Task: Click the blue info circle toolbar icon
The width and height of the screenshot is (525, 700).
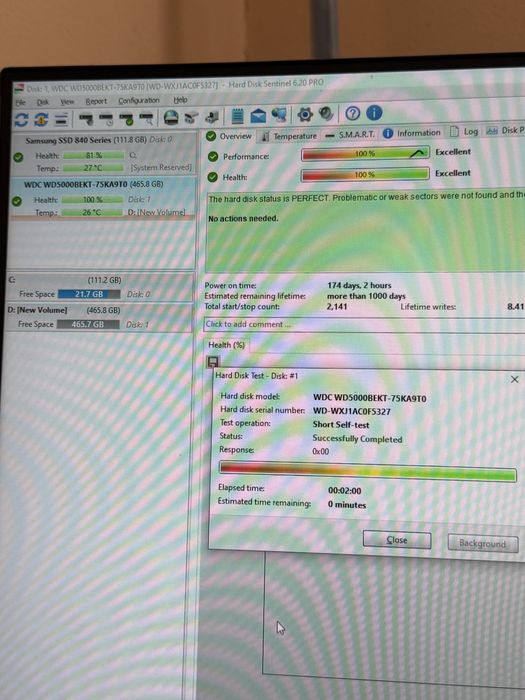Action: [x=374, y=113]
